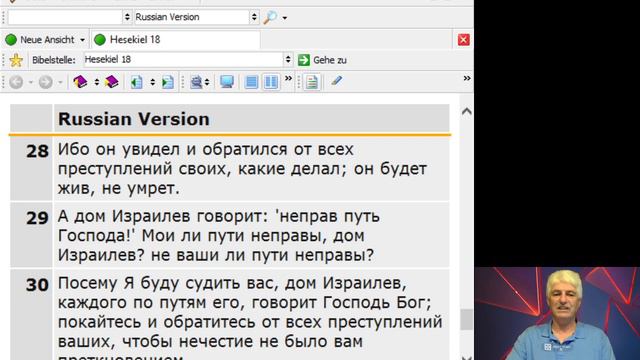Switch to single-column layout icon
640x360 pixels.
(251, 82)
